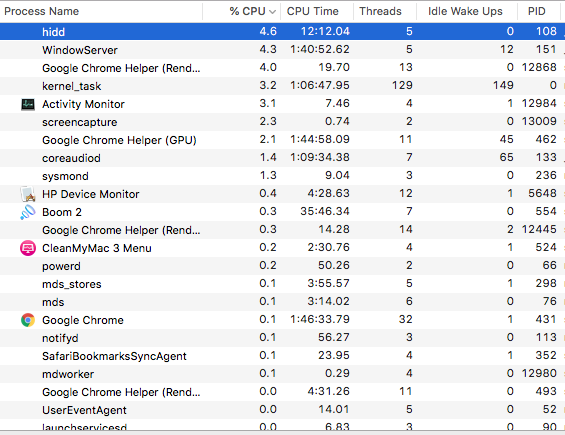Select the mds process row
Screen dimensions: 565x435
pyautogui.click(x=282, y=302)
